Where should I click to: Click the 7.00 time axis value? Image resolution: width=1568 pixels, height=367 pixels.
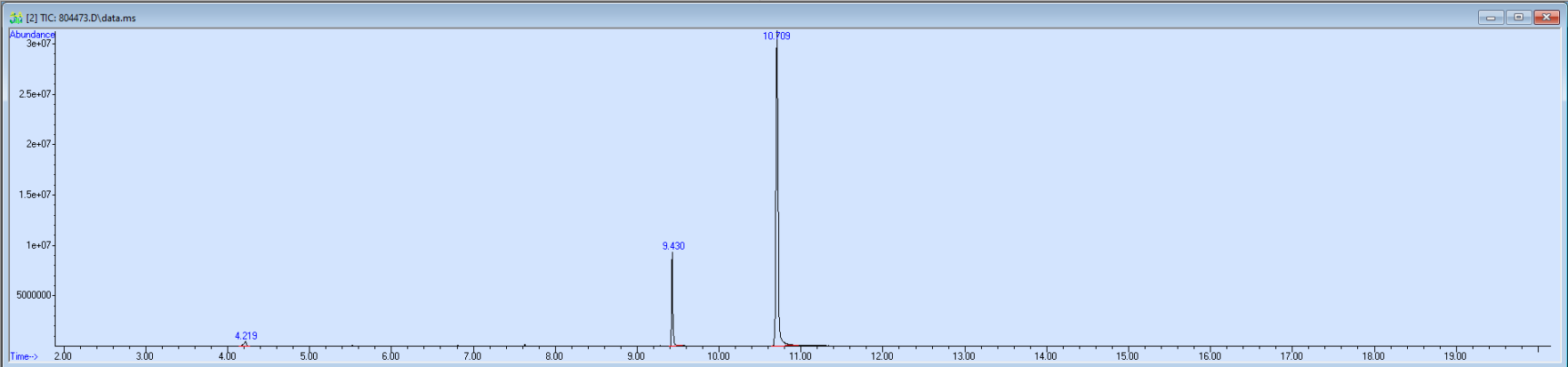click(472, 356)
